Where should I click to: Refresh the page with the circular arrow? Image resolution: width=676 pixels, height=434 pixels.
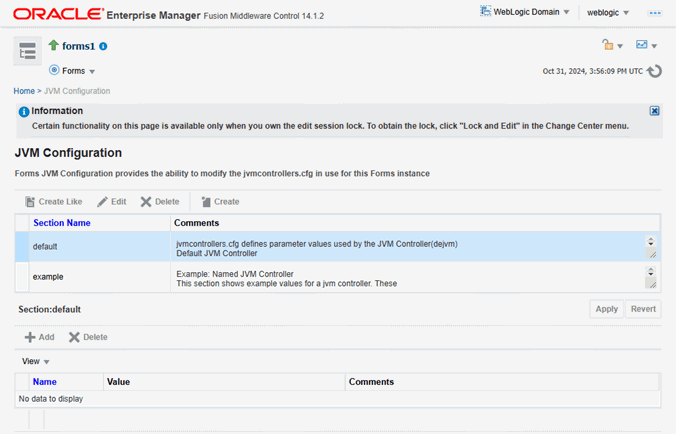(654, 71)
